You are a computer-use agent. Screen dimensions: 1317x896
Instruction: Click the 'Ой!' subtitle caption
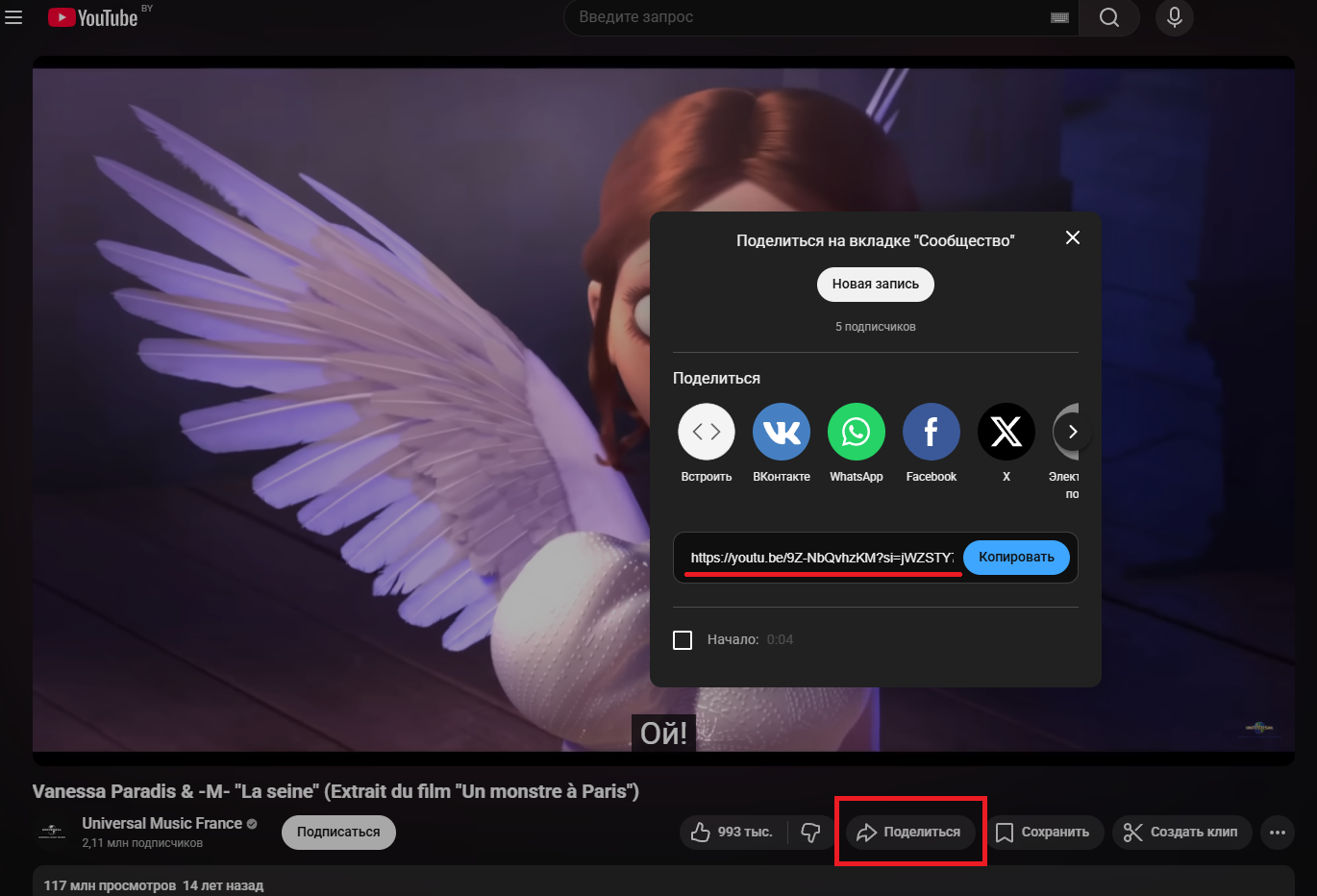coord(663,734)
